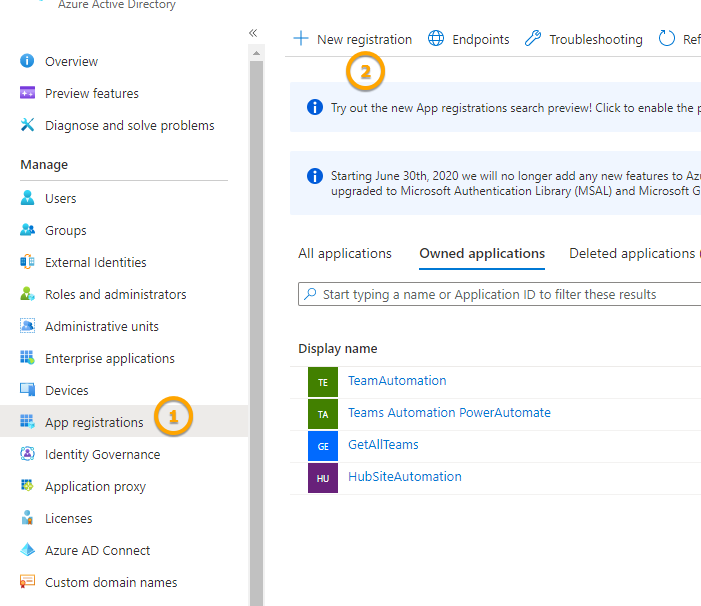Click the name or Application ID filter field
701x606 pixels.
[499, 294]
